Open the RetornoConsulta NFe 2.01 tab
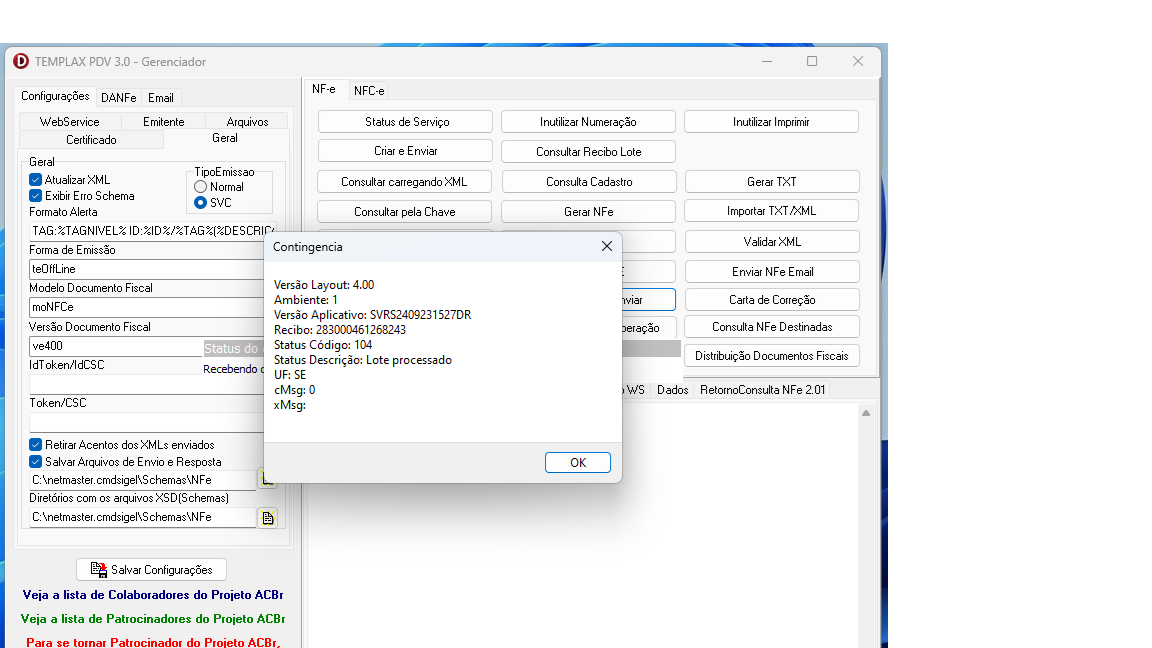 click(762, 390)
